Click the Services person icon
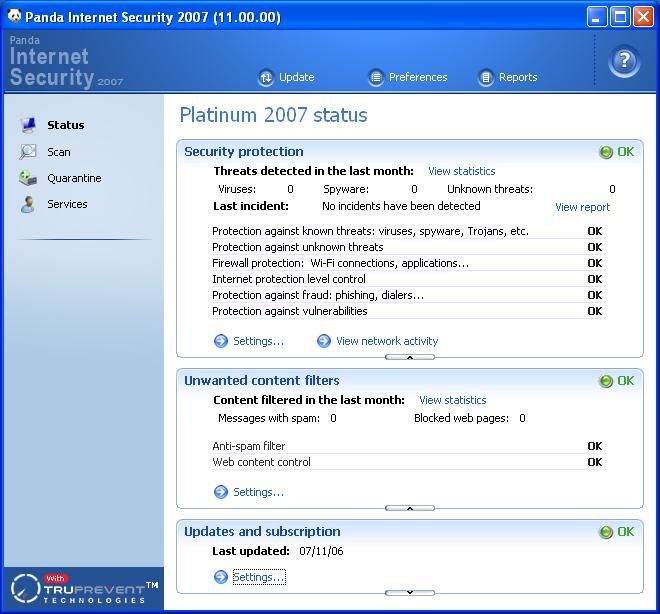This screenshot has width=660, height=614. (x=28, y=204)
